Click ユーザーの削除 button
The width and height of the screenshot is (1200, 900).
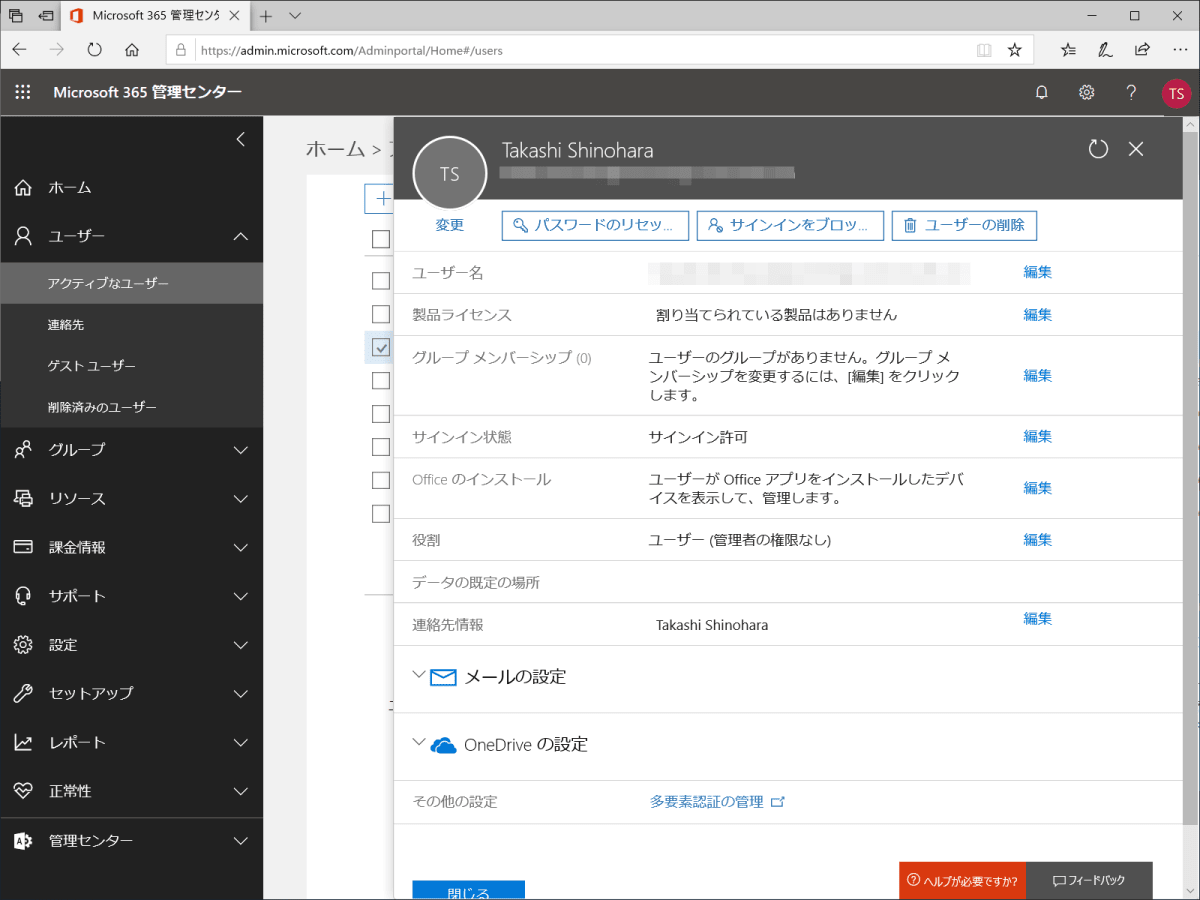coord(964,225)
